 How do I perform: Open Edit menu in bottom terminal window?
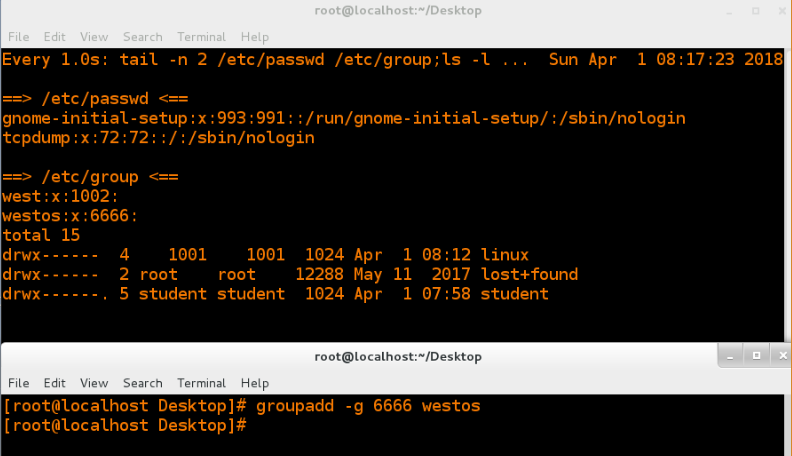(x=55, y=383)
